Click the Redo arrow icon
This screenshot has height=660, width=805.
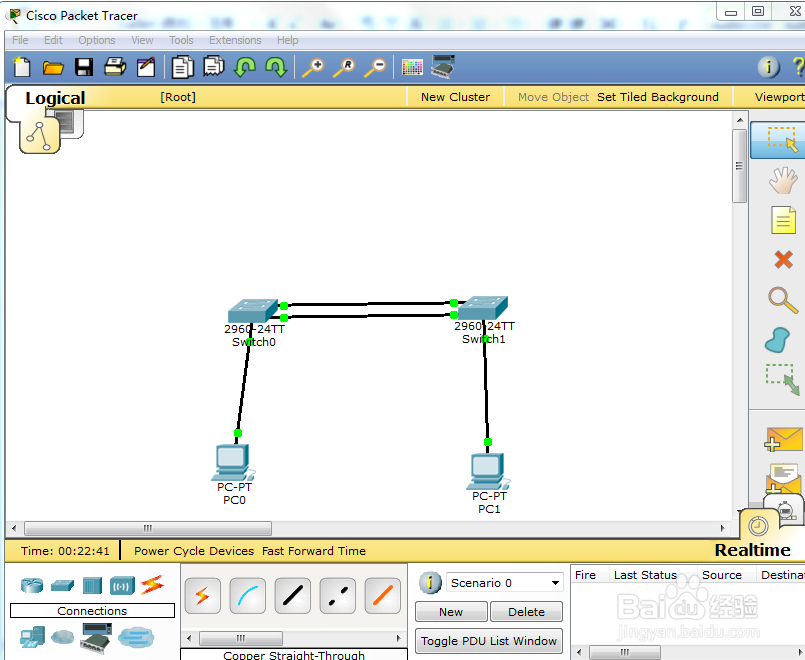[x=276, y=67]
